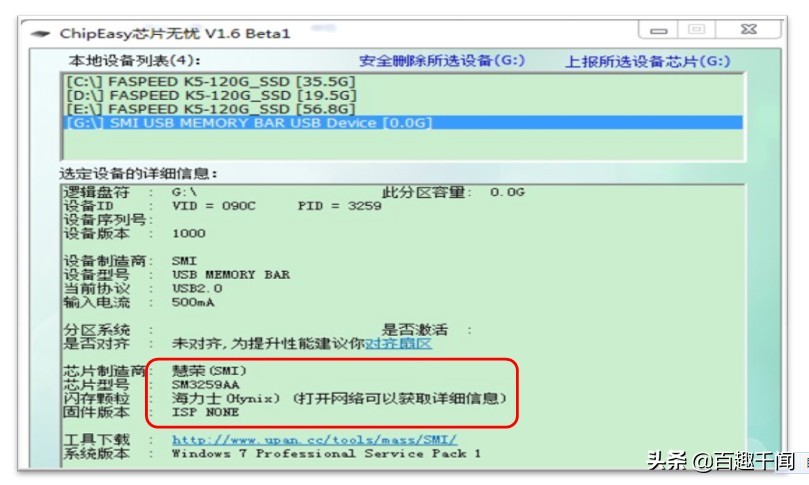The height and width of the screenshot is (485, 809).
Task: Click the 此分区容量 0.0G value
Action: (507, 192)
